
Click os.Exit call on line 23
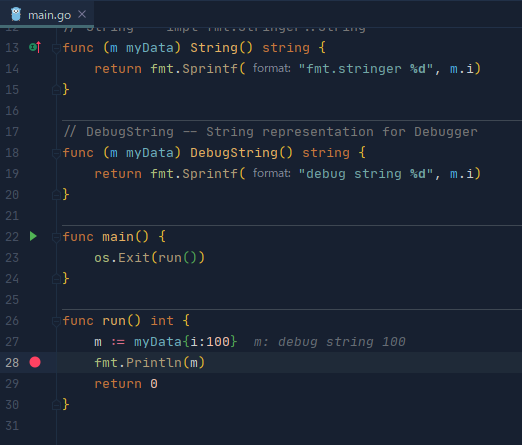[149, 258]
